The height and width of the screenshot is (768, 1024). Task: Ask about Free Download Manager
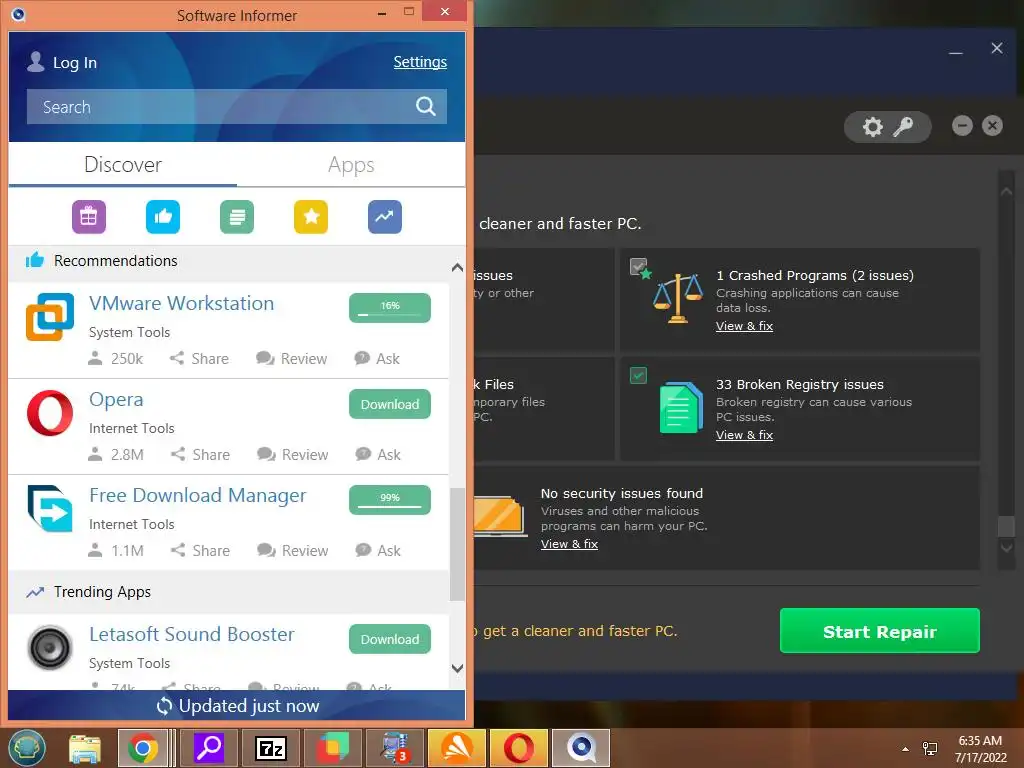tap(378, 551)
